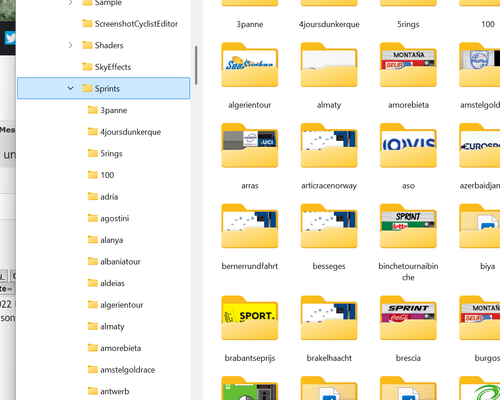Click the 3panne label in grid
This screenshot has height=400, width=500.
point(250,24)
